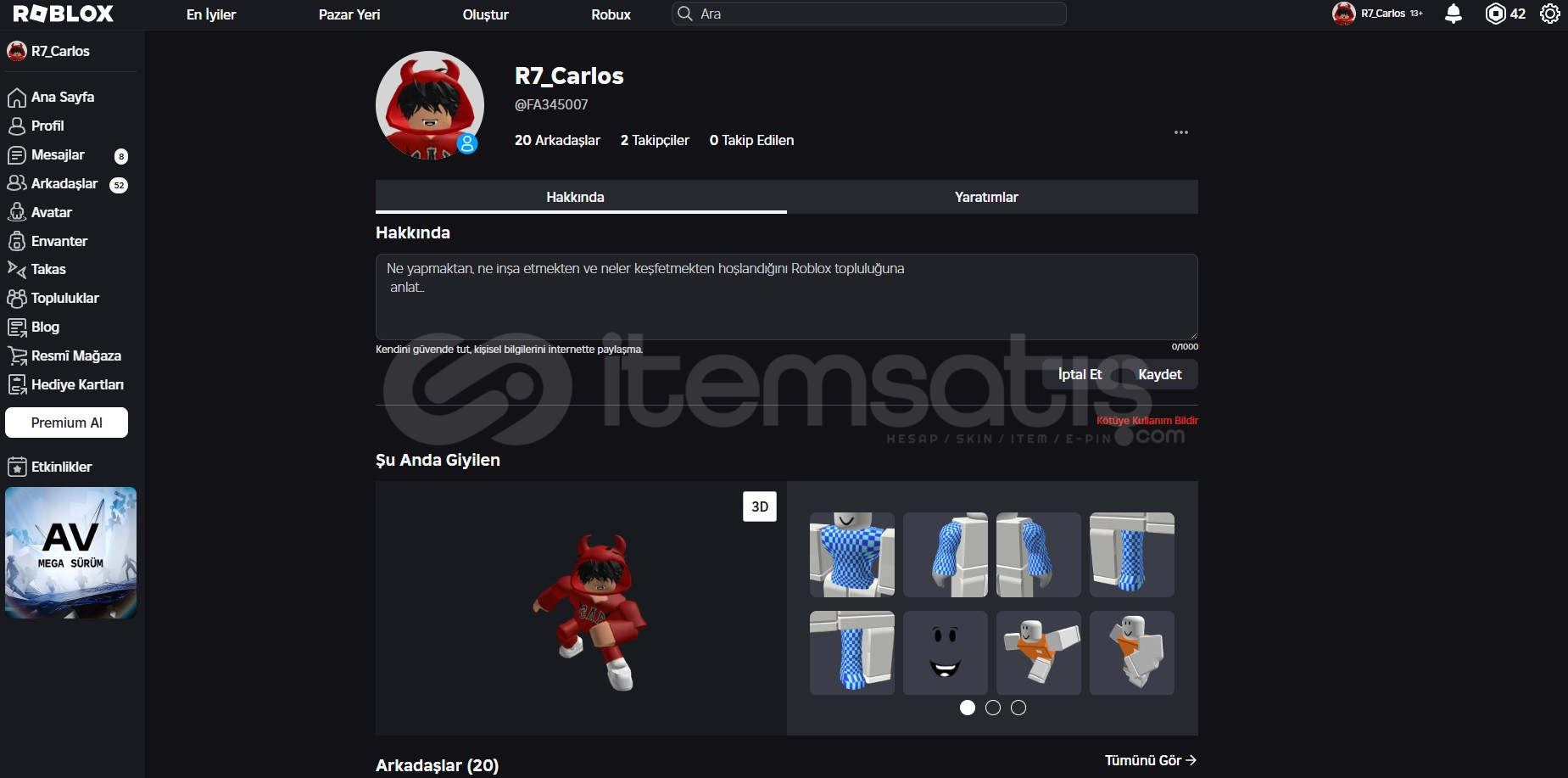
Task: Open the Robux balance icon
Action: 1496,14
